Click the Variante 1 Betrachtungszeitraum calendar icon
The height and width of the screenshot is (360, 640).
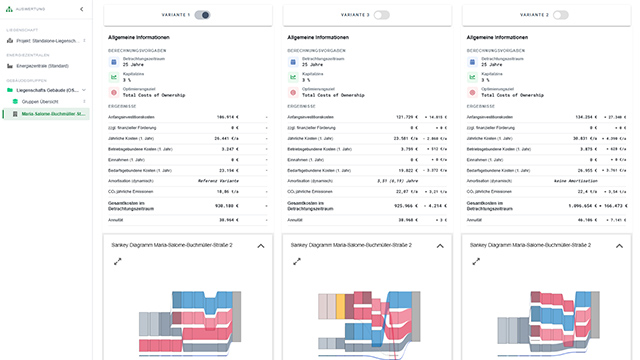[x=114, y=62]
